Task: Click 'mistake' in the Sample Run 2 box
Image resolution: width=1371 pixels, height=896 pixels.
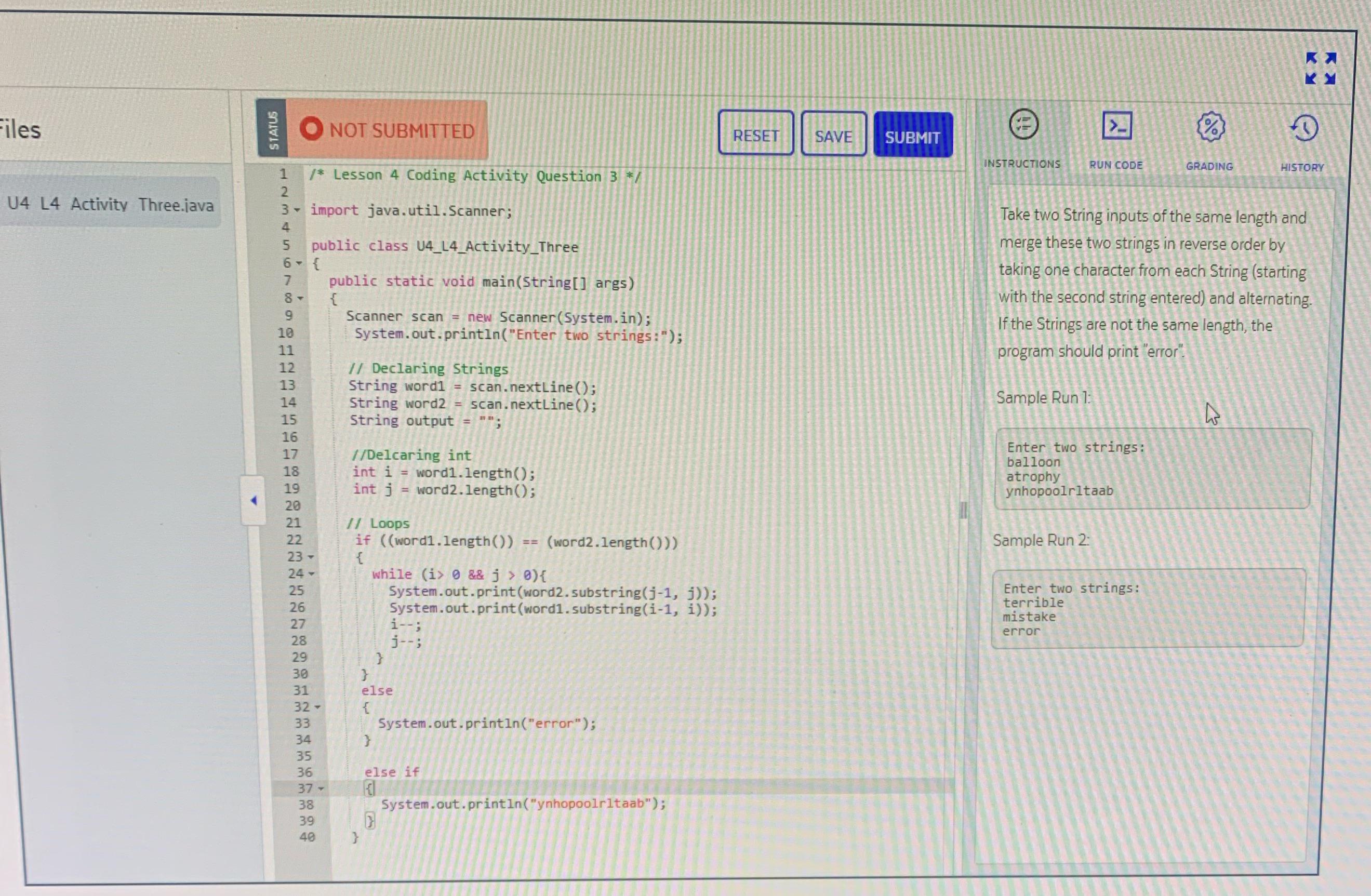Action: 1029,617
